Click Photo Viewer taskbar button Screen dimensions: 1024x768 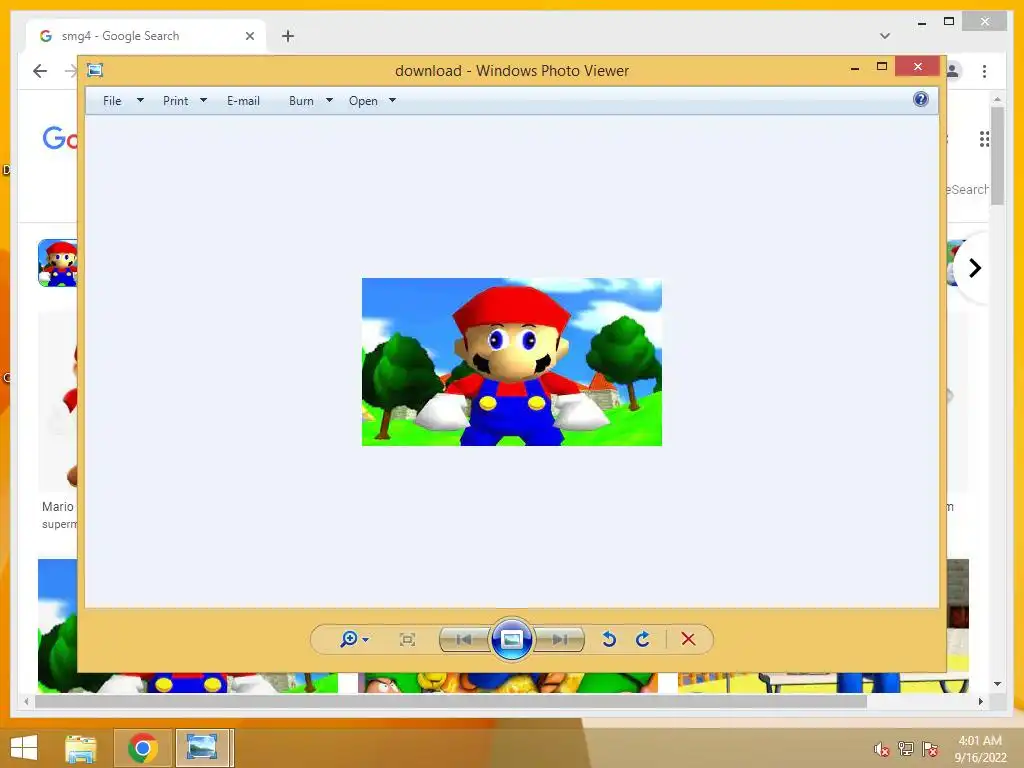coord(202,748)
